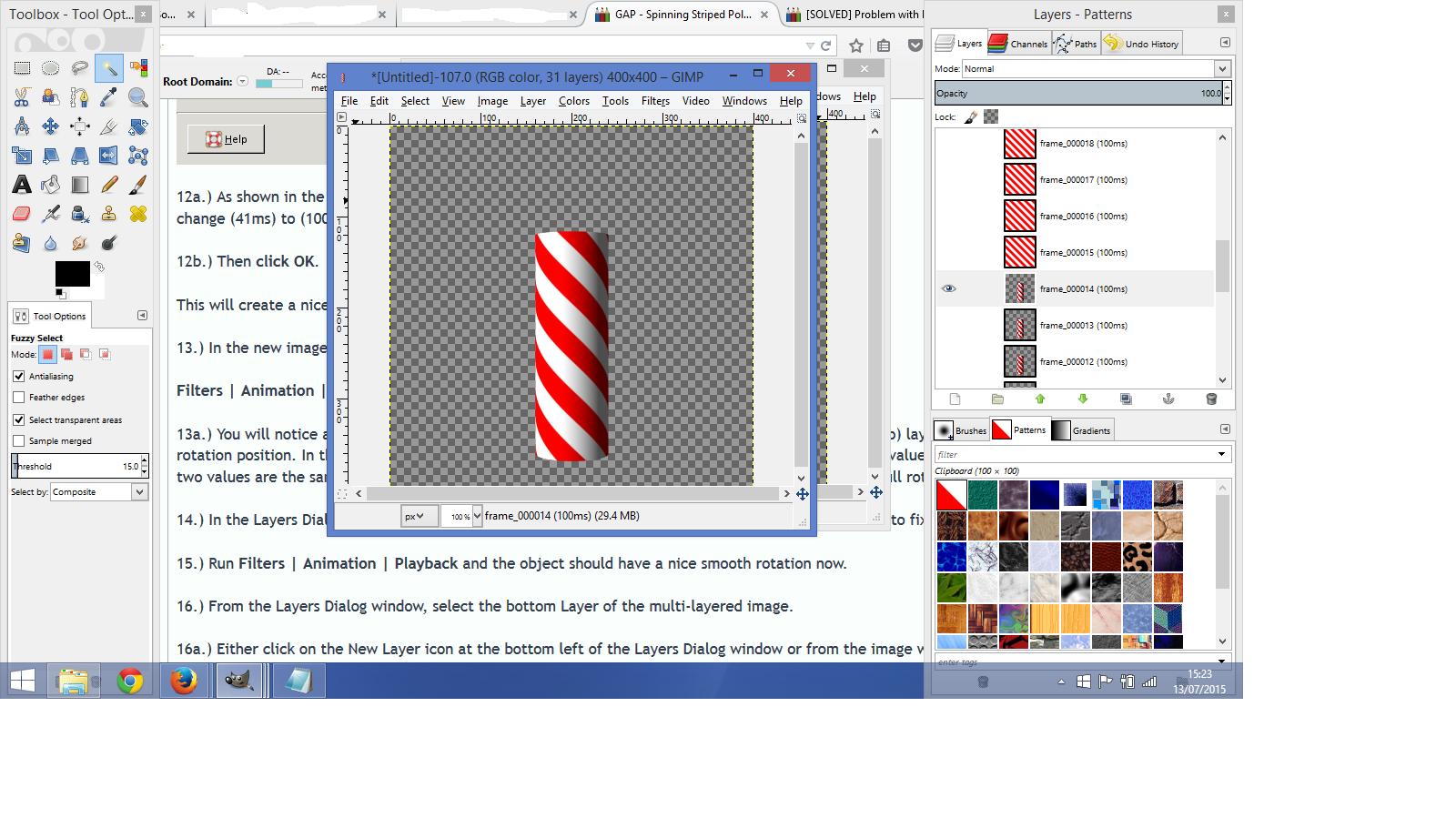Delete the selected layer with trash icon

[1211, 399]
